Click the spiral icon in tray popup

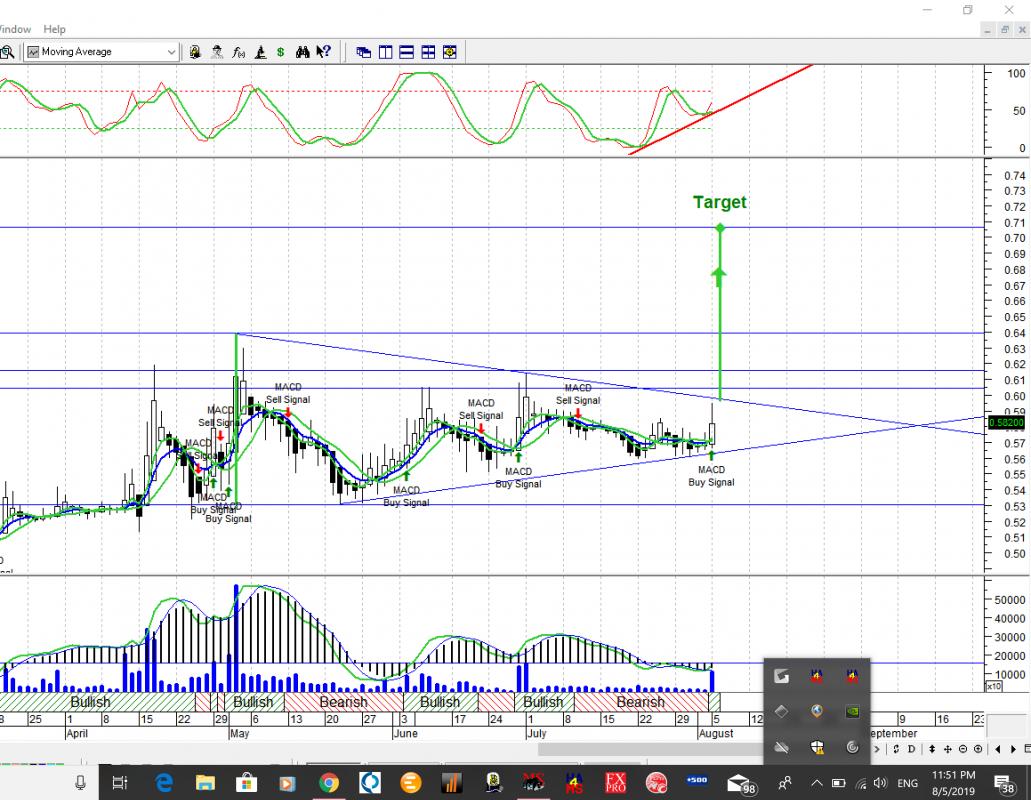[x=852, y=747]
